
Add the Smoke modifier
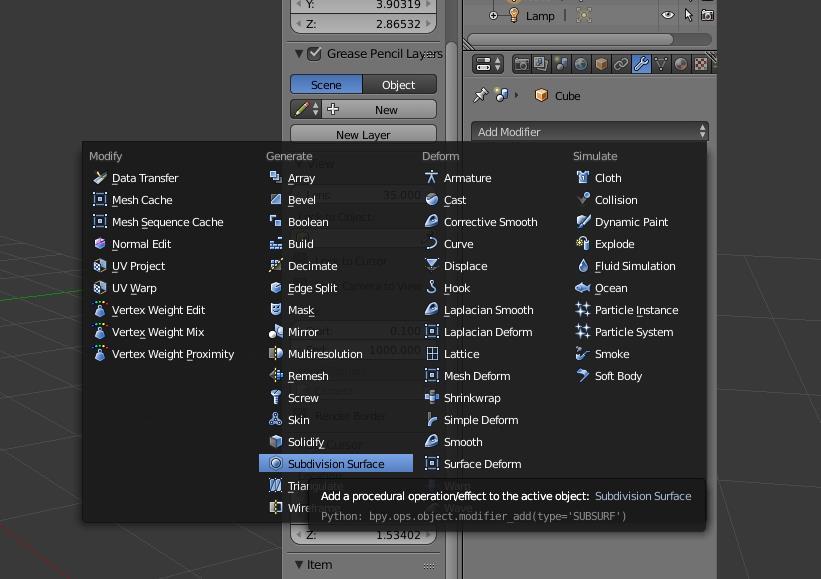[x=636, y=354]
